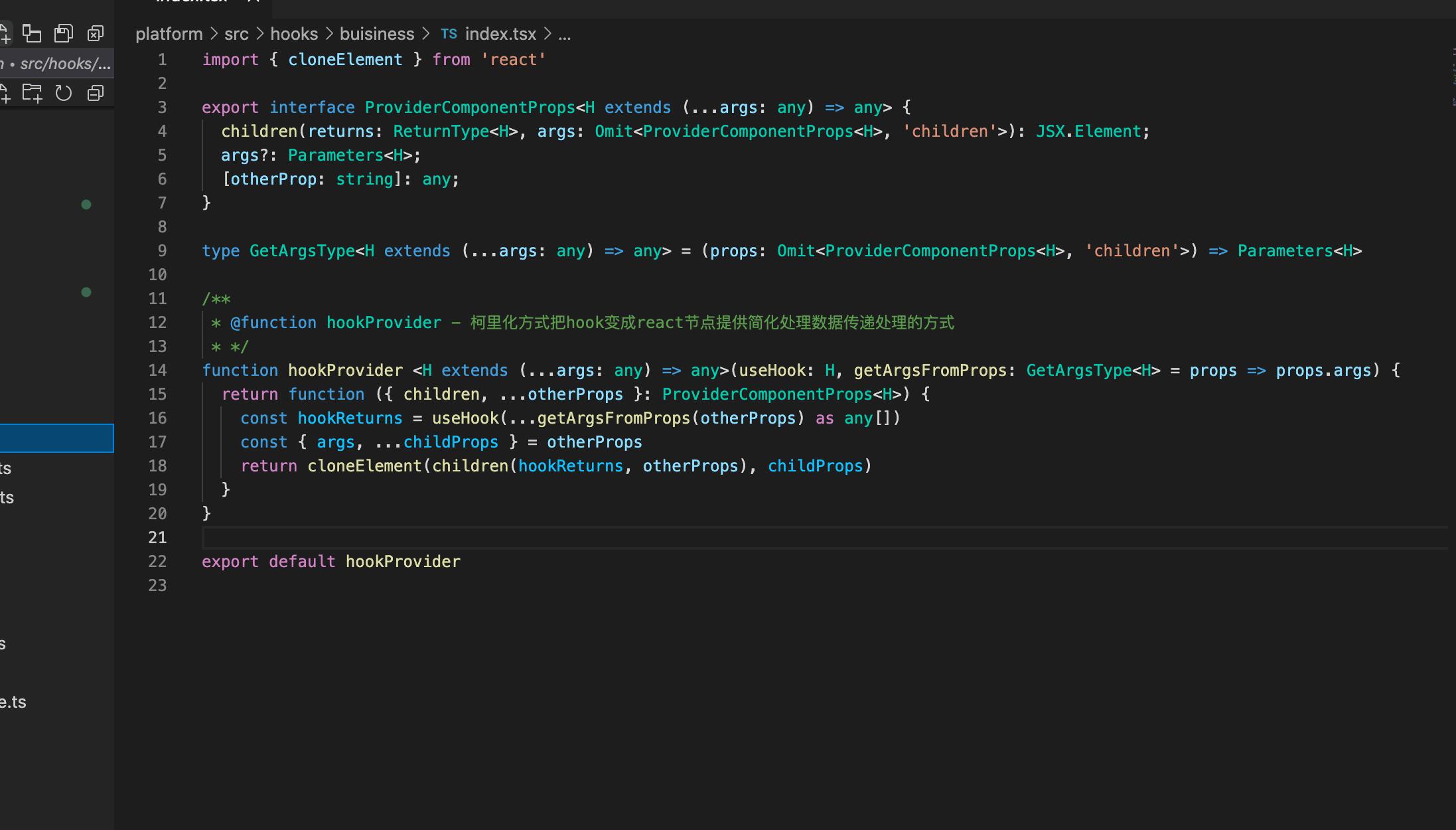Click New File icon in explorer toolbar
Image resolution: width=1456 pixels, height=830 pixels.
pos(4,93)
